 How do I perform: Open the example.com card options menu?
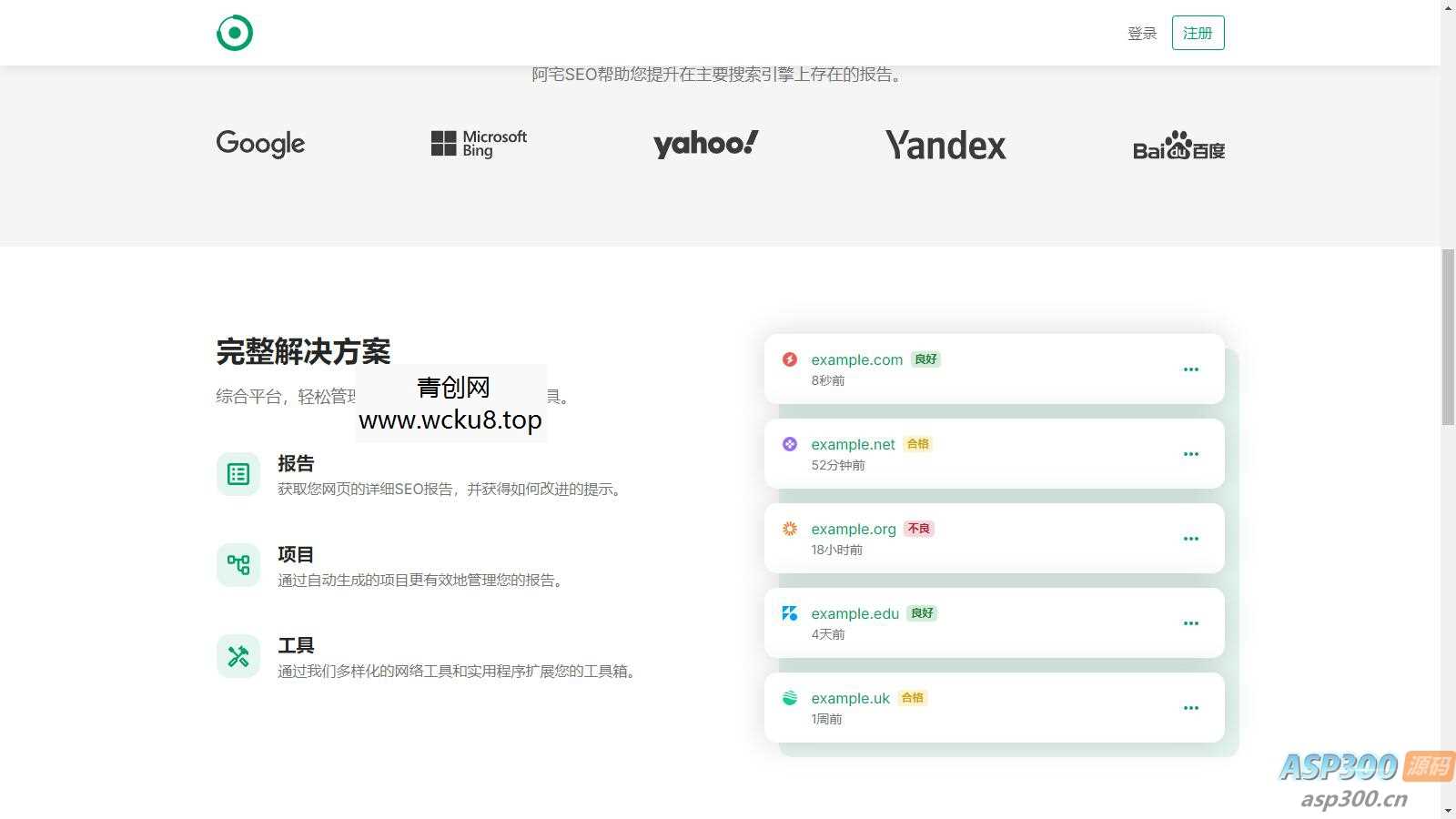tap(1191, 369)
